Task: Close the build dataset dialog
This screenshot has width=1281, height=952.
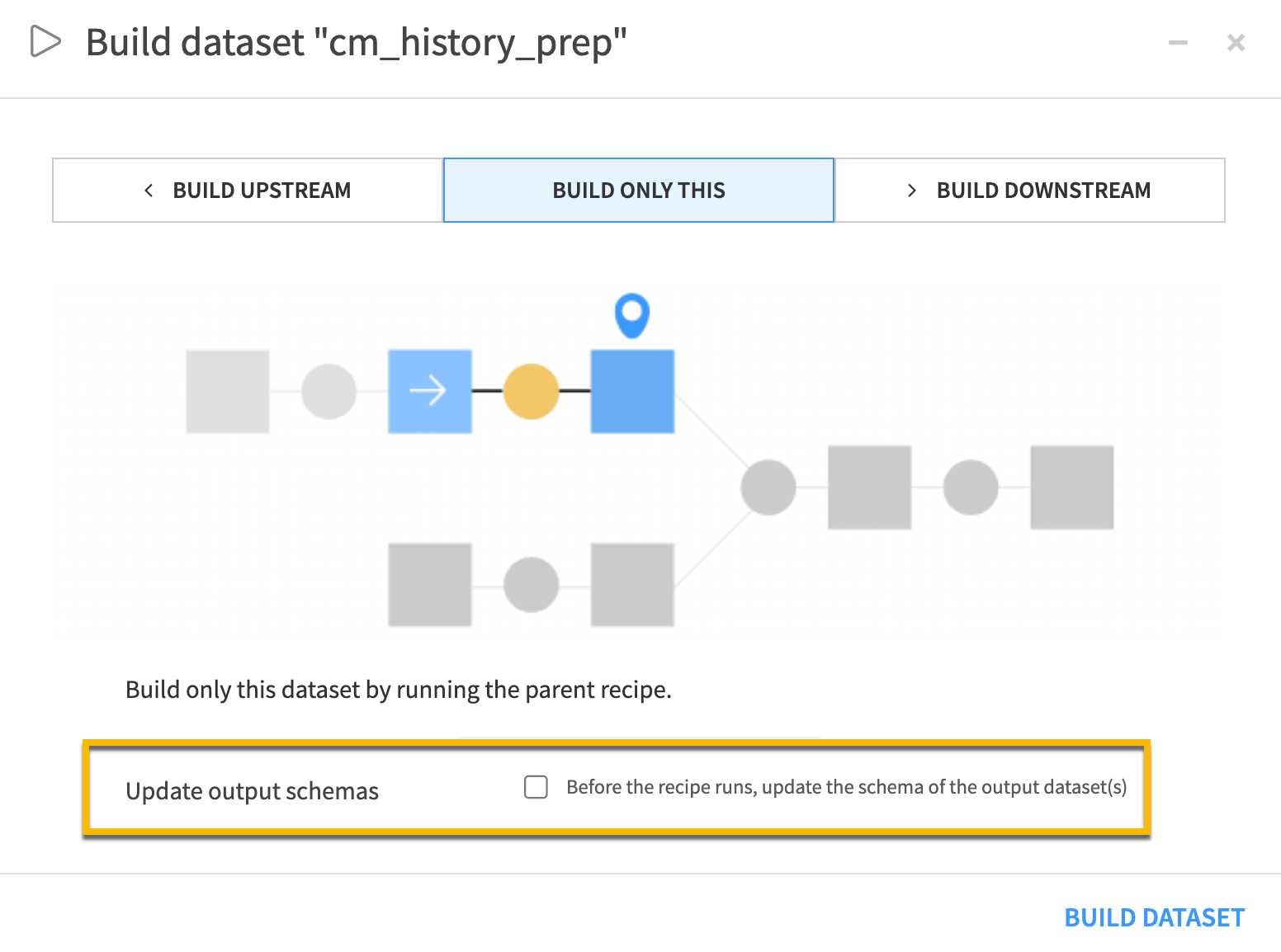Action: [1236, 42]
